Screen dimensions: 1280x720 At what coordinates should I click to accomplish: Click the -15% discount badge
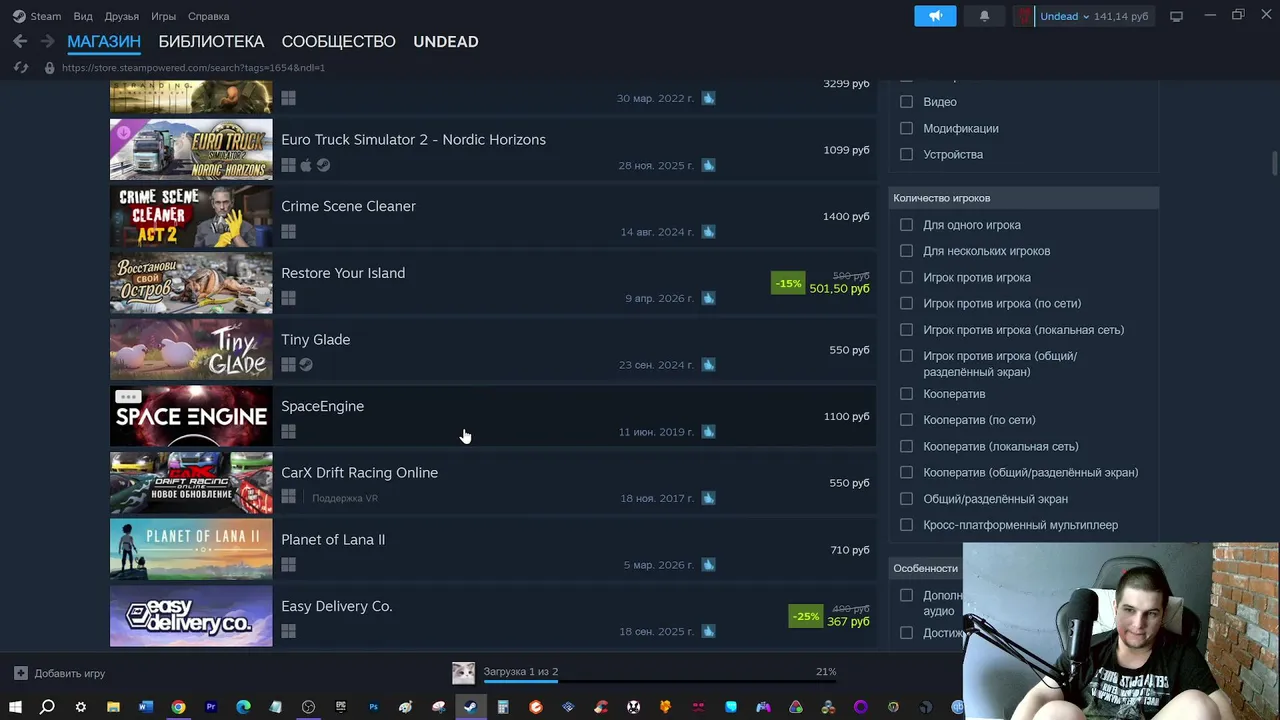coord(788,283)
